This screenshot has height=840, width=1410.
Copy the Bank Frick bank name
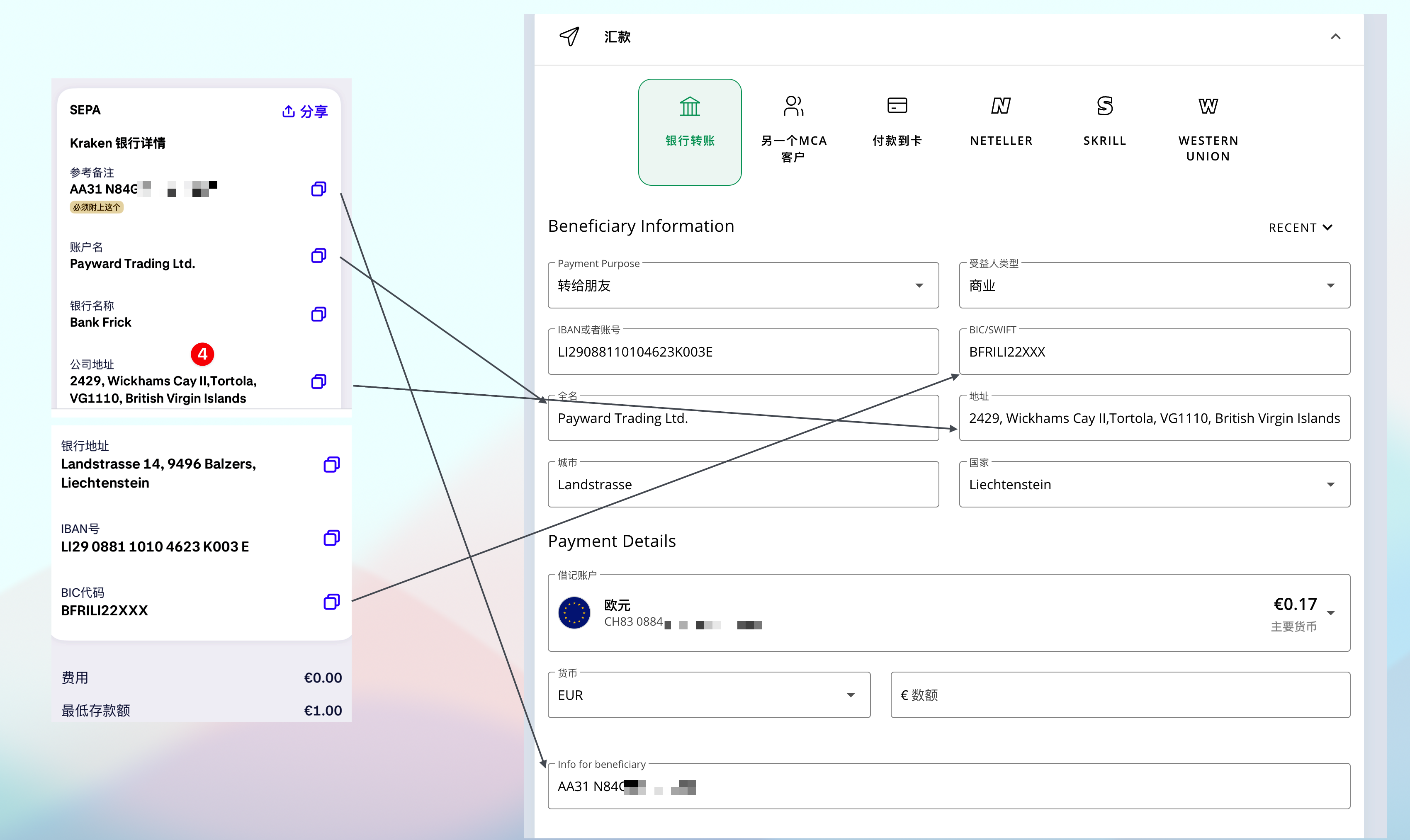tap(318, 315)
